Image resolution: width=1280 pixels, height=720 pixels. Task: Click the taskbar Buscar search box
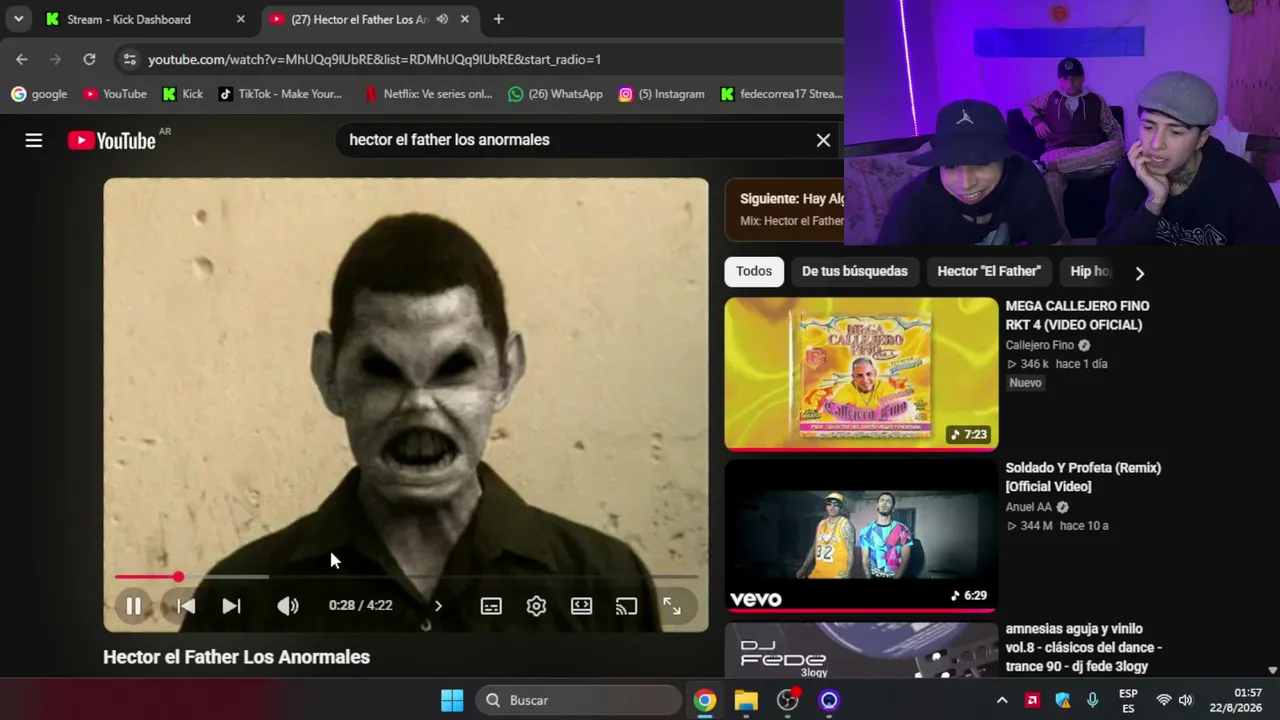[578, 700]
